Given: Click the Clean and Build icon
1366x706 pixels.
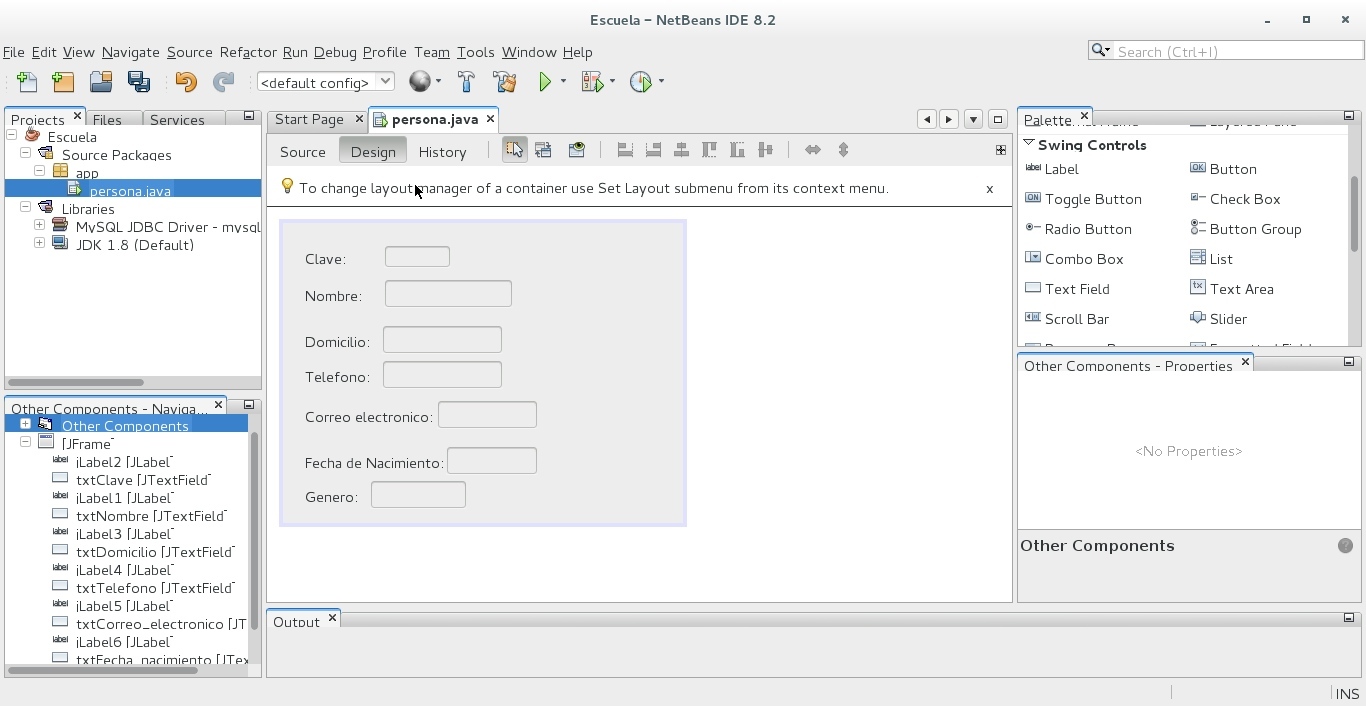Looking at the screenshot, I should click(505, 82).
